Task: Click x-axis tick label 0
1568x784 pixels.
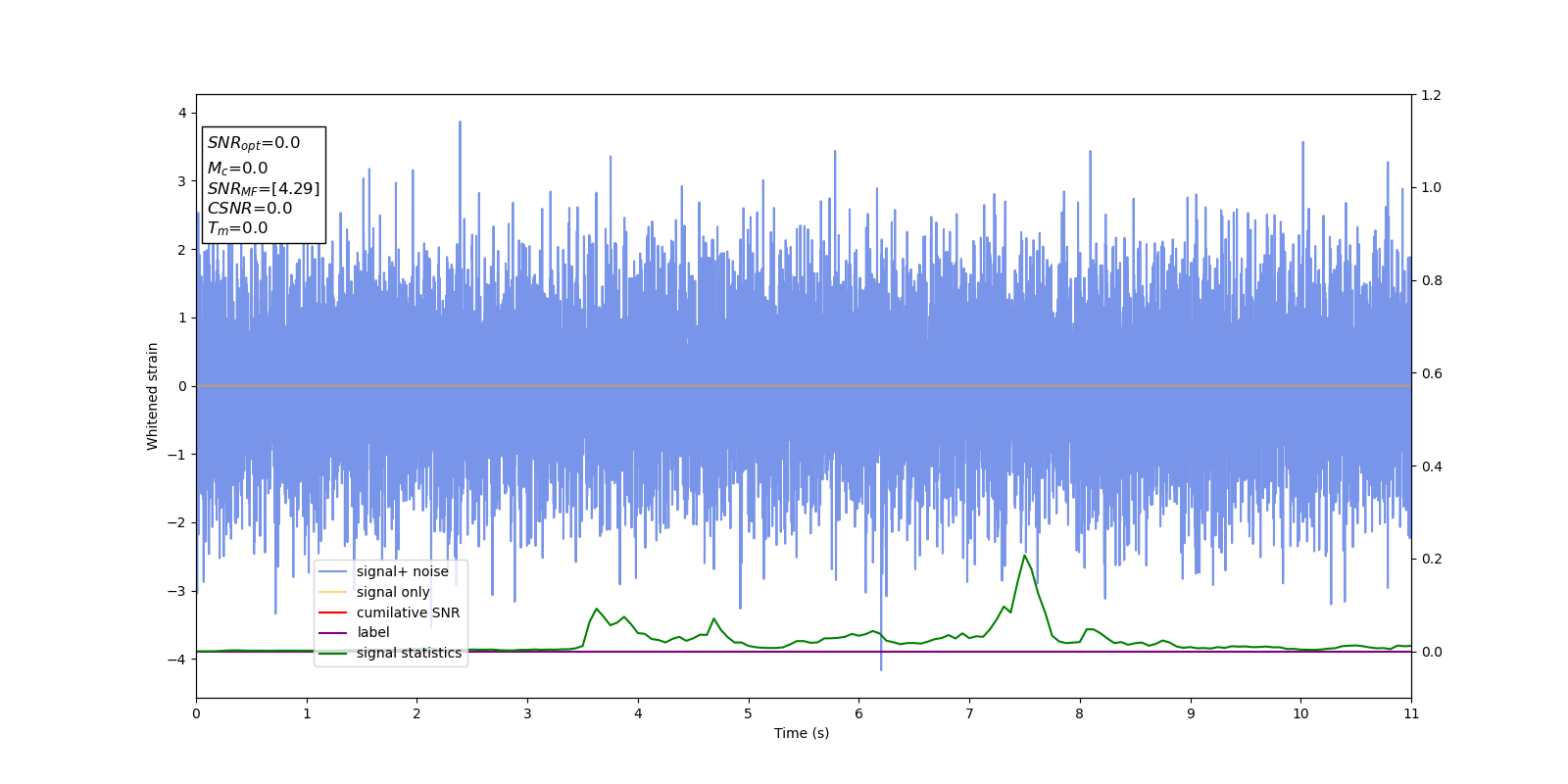Action: (196, 713)
